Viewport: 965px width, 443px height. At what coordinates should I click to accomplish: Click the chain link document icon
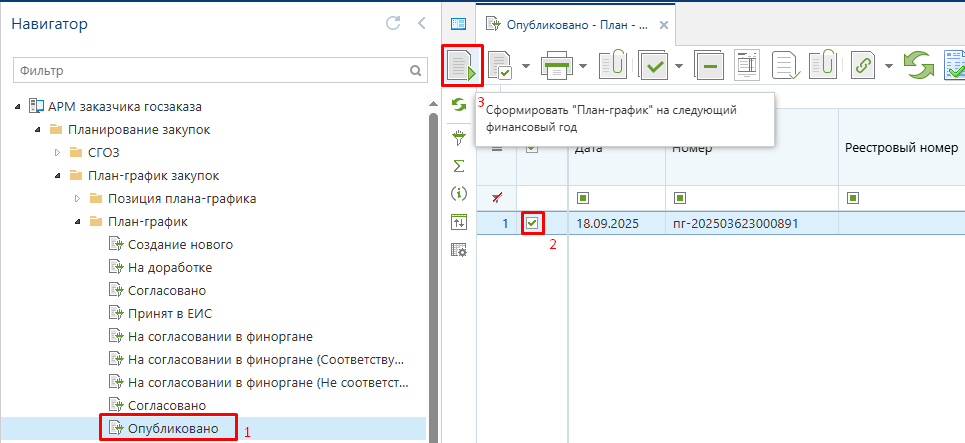863,66
